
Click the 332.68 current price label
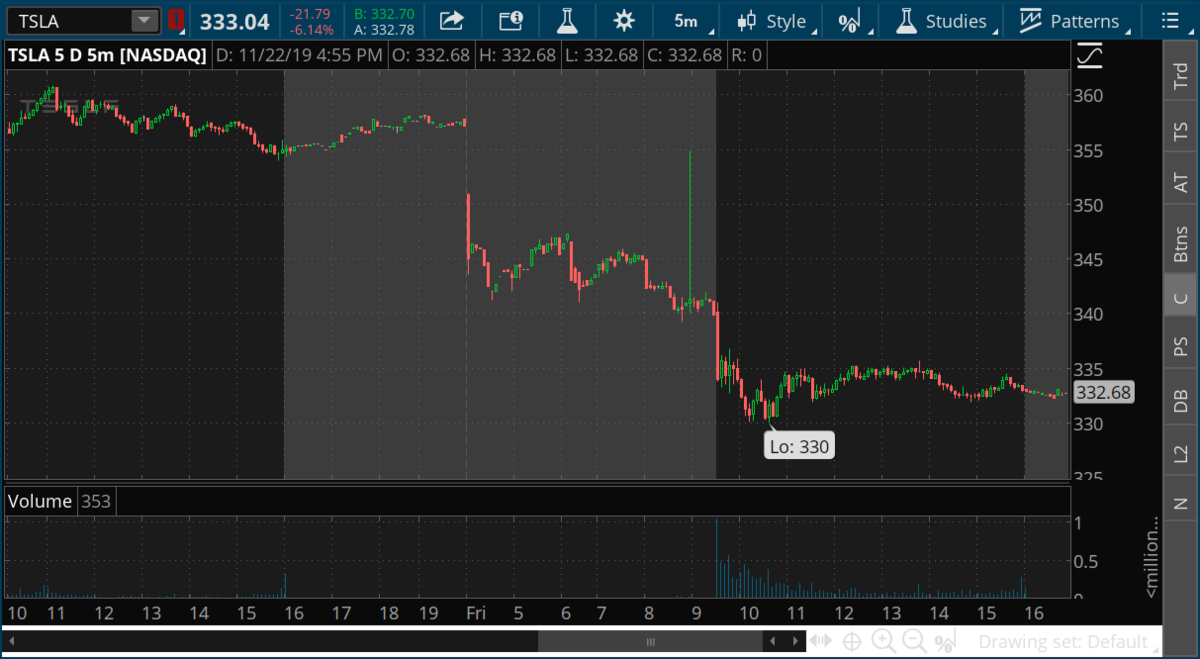[1103, 393]
